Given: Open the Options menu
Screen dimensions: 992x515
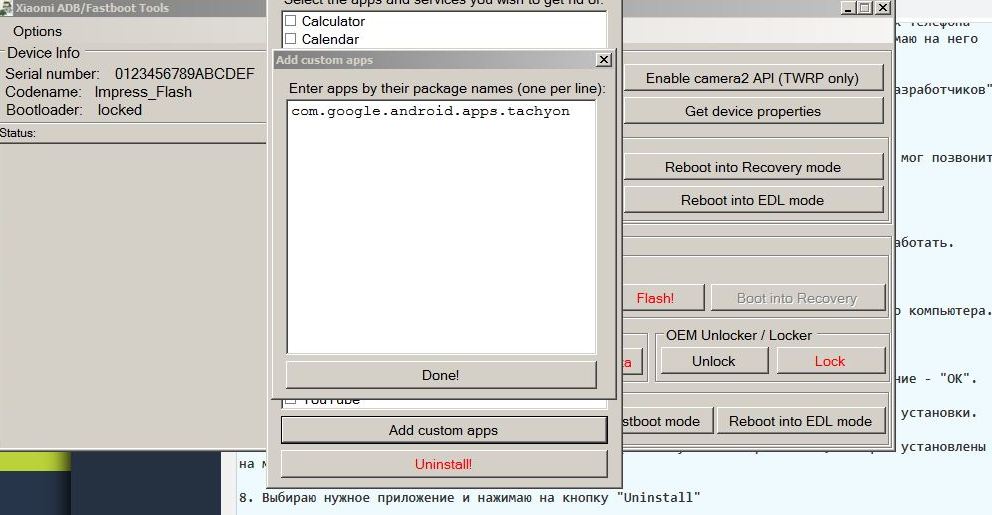Looking at the screenshot, I should point(37,31).
